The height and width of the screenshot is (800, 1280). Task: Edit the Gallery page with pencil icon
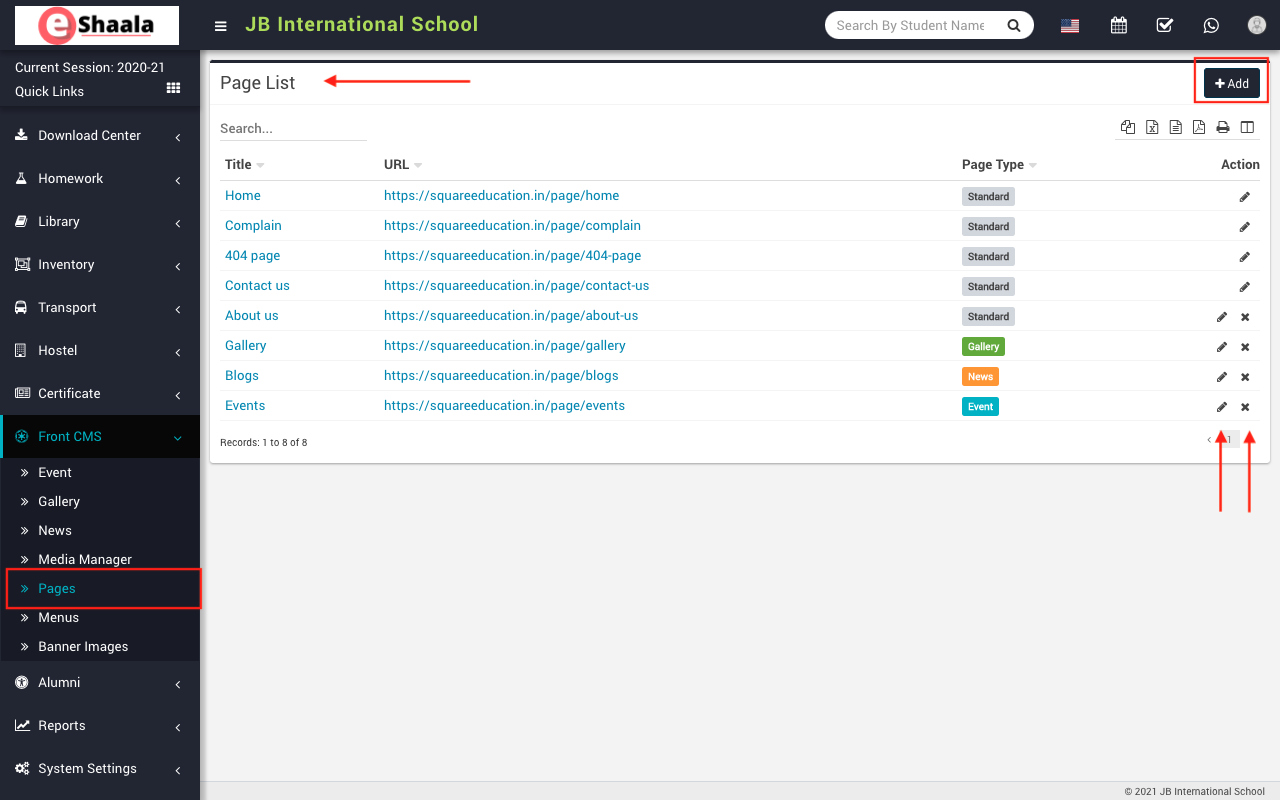pos(1221,347)
